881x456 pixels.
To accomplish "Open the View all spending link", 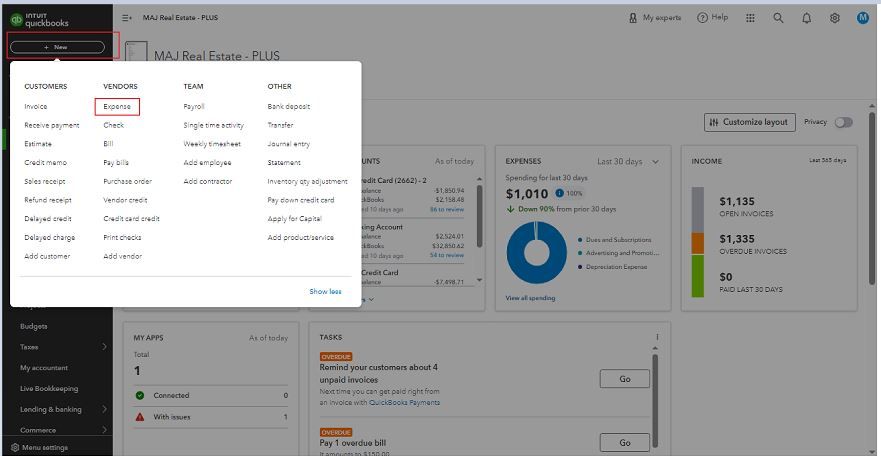I will pyautogui.click(x=530, y=298).
